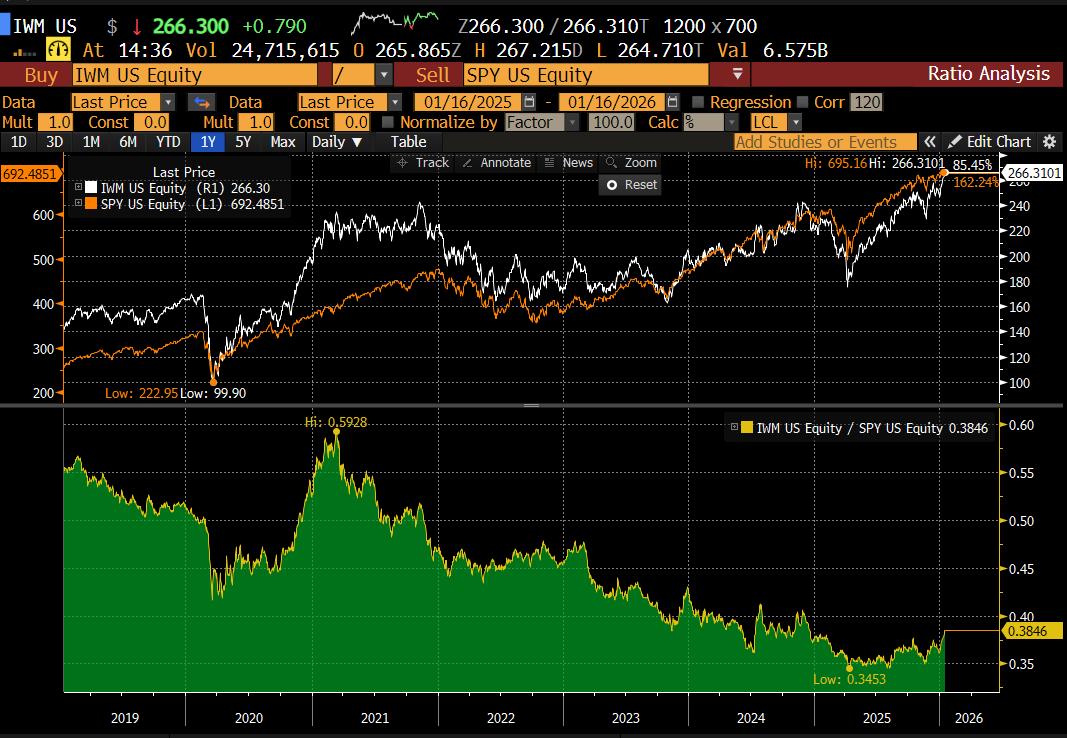The image size is (1067, 738).
Task: Click the yellow ratio swatch in lower legend
Action: [x=747, y=427]
